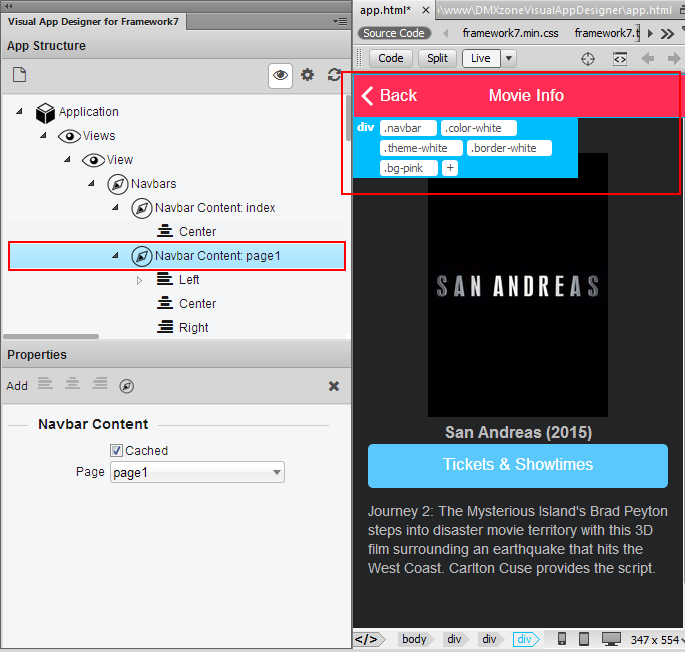Click the Views eye icon in tree
The height and width of the screenshot is (652, 685).
tap(69, 136)
